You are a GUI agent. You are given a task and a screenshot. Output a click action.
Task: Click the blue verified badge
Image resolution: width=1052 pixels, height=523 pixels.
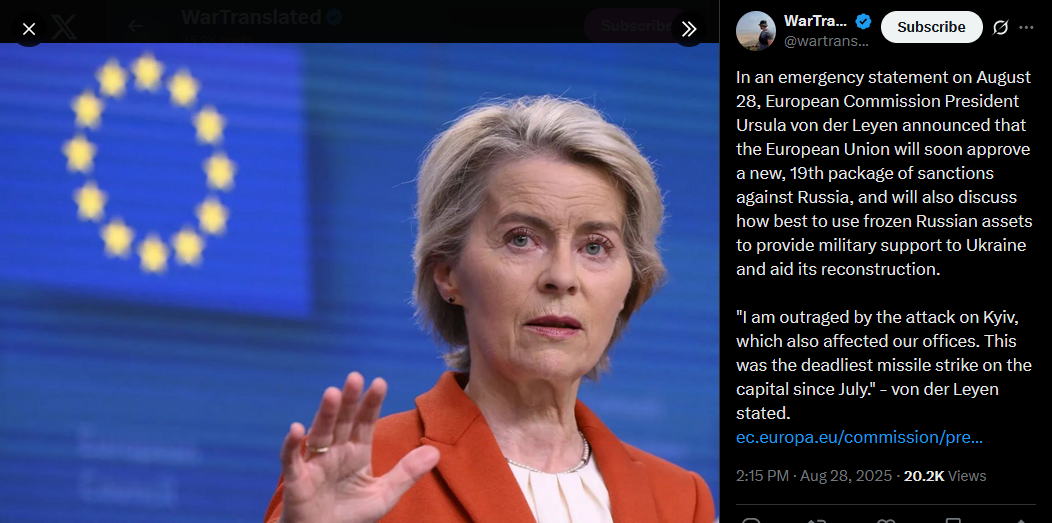(863, 21)
